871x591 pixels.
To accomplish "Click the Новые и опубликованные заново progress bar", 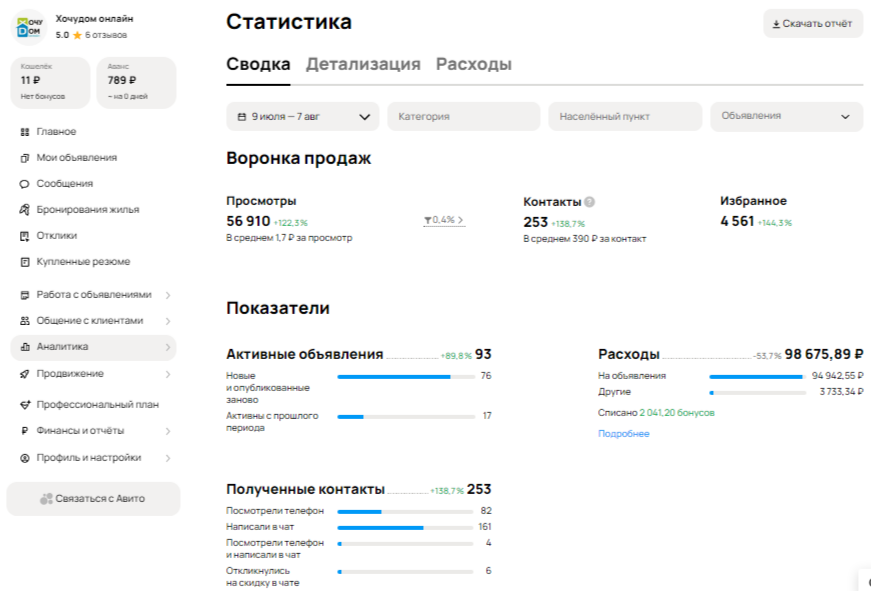I will pyautogui.click(x=406, y=377).
